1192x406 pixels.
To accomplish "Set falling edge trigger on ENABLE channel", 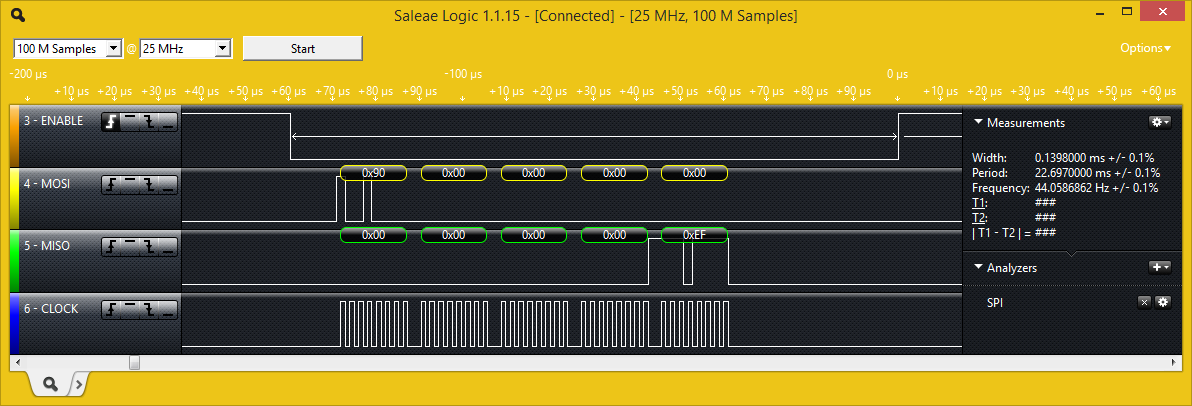I will (x=149, y=122).
